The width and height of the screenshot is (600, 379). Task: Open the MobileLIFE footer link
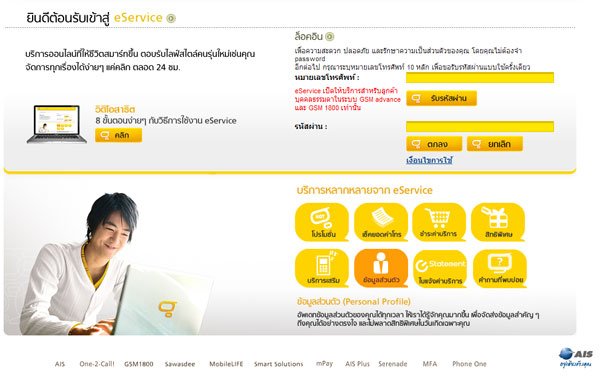(226, 364)
